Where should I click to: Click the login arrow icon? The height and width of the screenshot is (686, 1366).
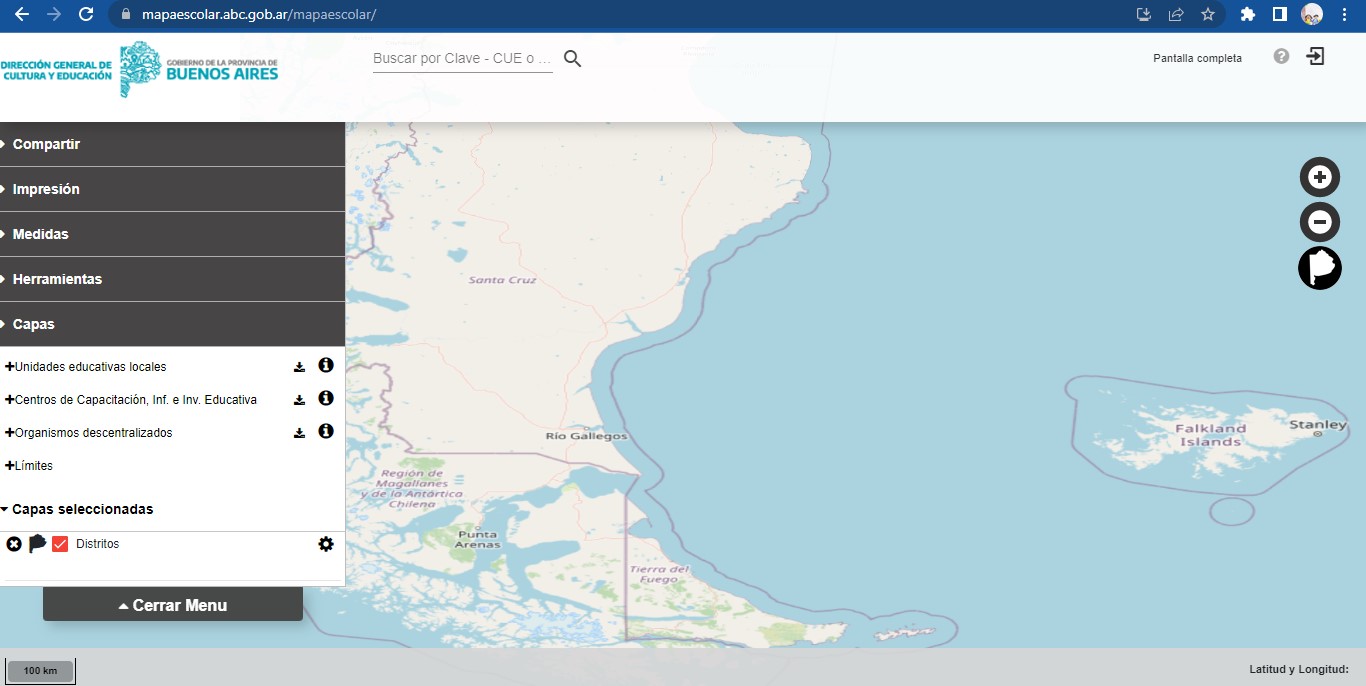tap(1316, 56)
